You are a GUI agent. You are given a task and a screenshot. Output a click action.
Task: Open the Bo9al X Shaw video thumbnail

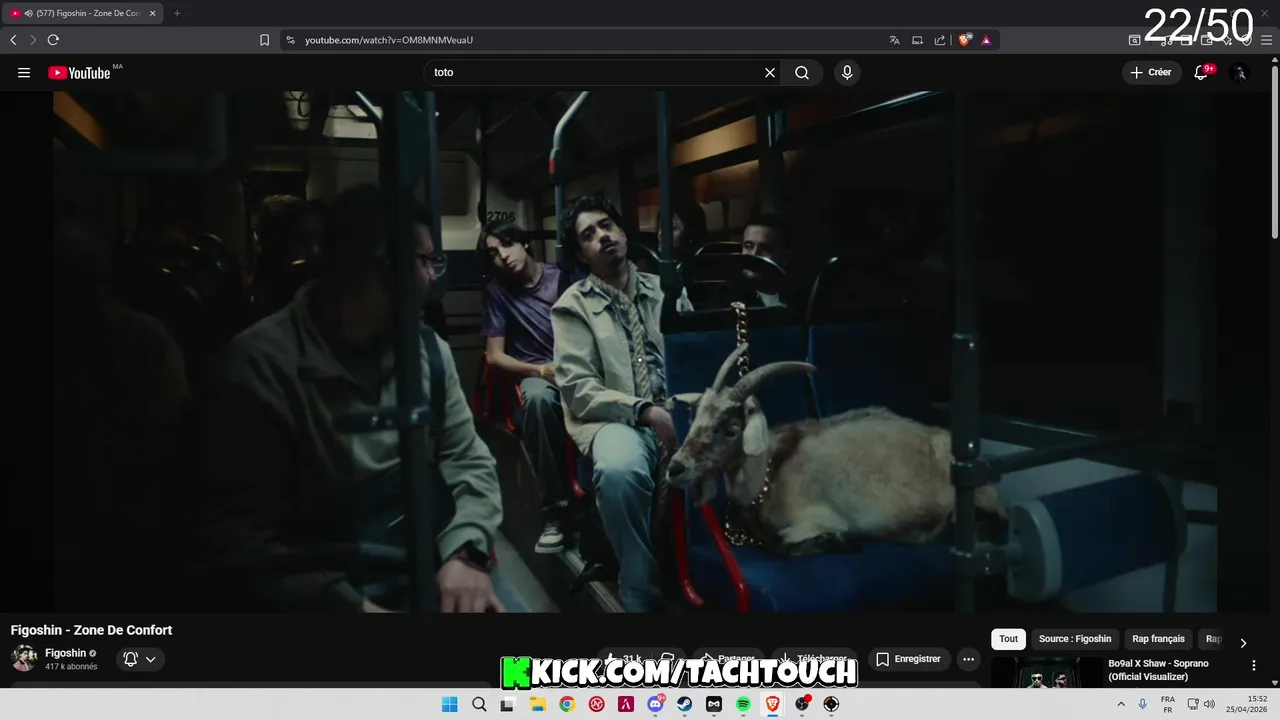pos(1045,672)
